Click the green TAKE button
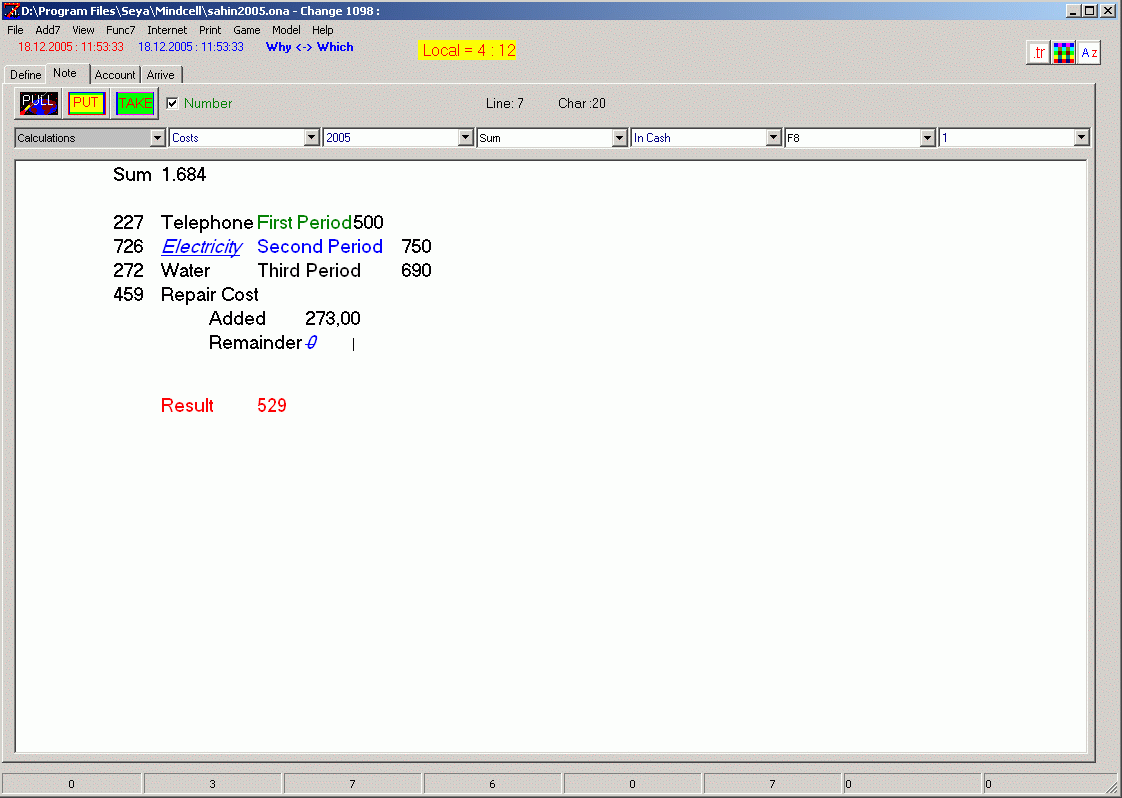This screenshot has width=1122, height=798. (135, 104)
